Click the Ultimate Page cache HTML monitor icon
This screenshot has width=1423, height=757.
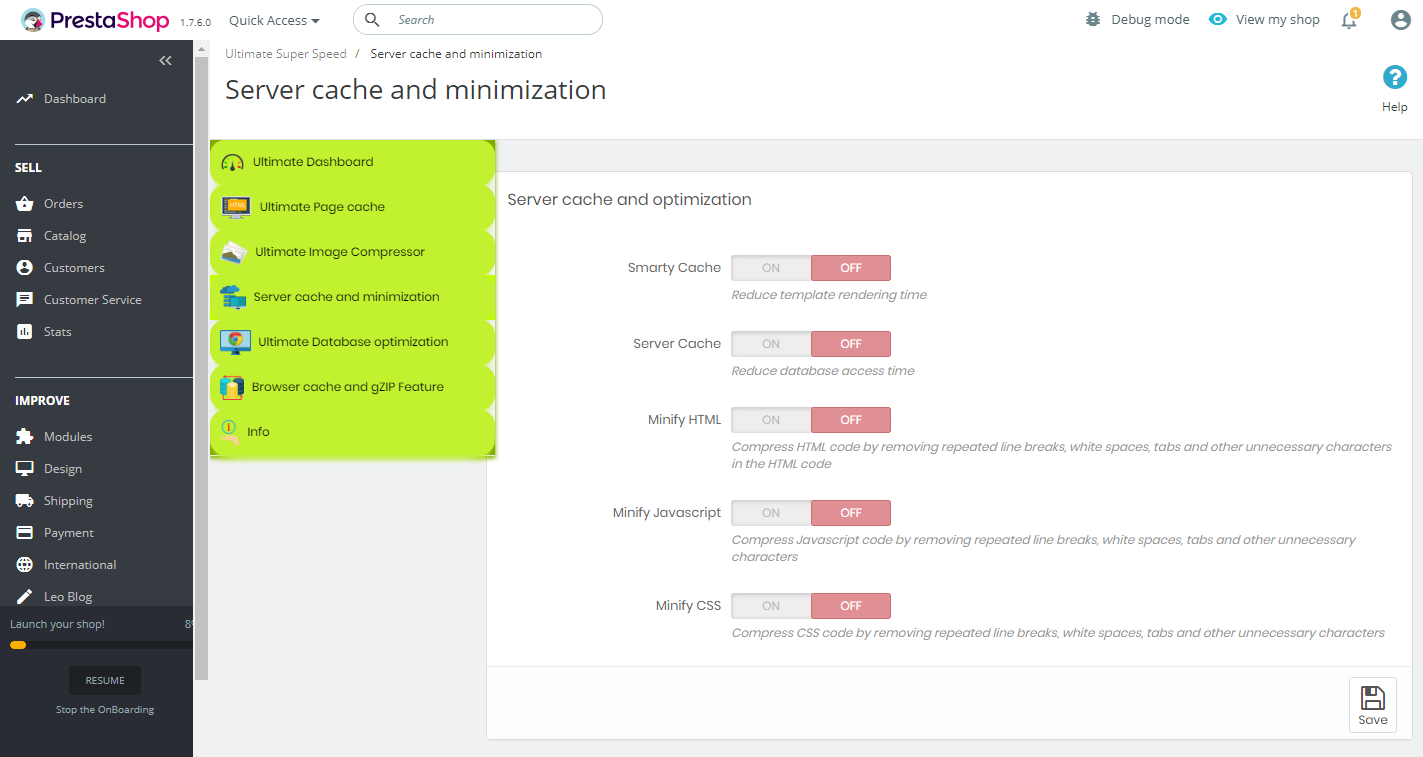[236, 207]
